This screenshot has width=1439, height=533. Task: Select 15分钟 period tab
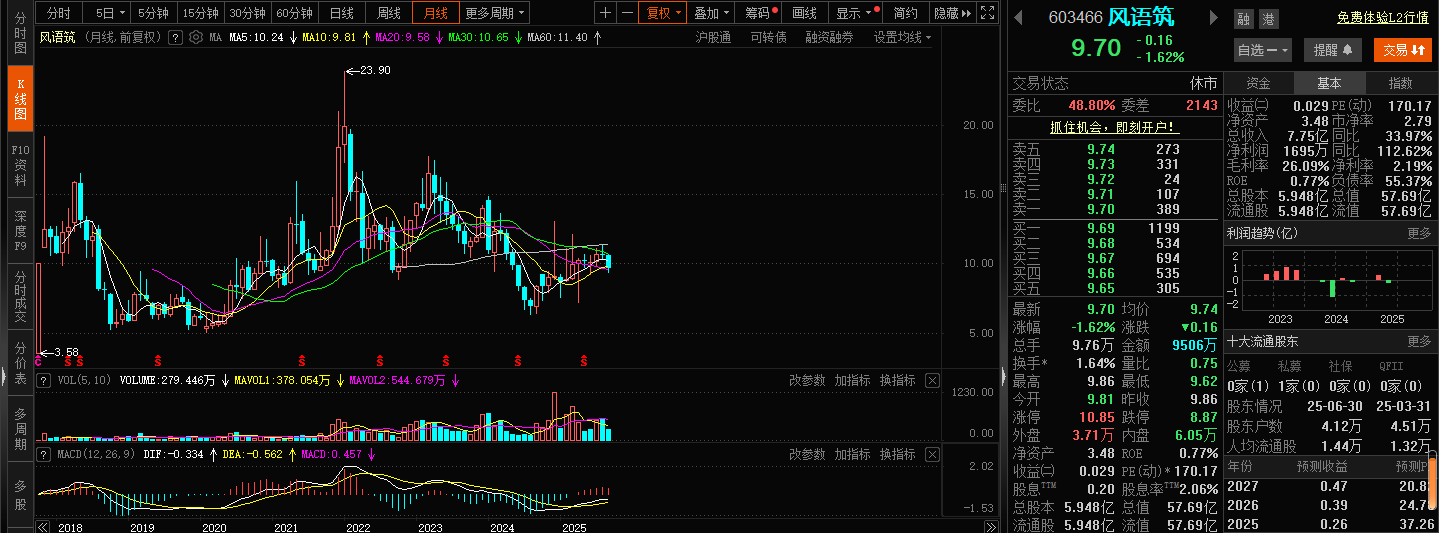pos(200,13)
